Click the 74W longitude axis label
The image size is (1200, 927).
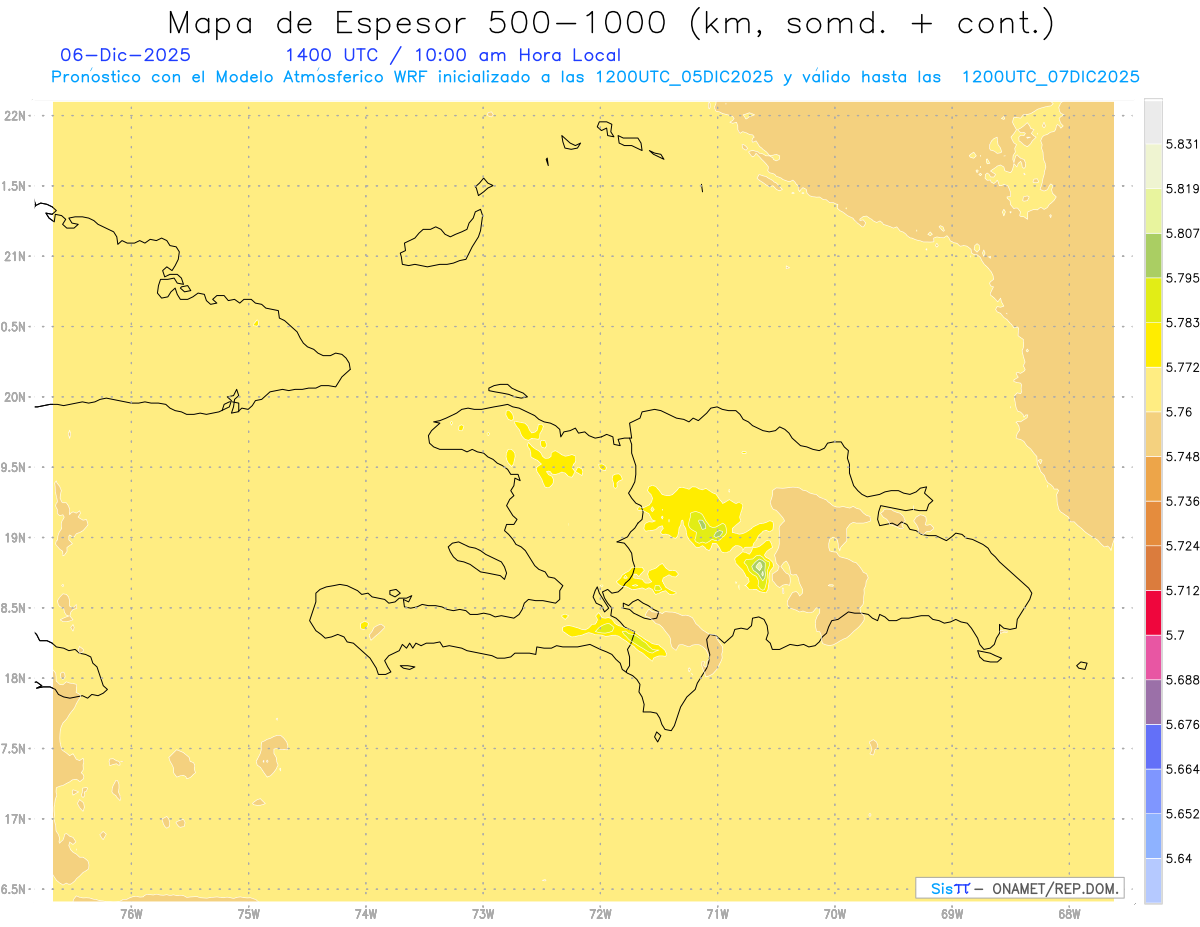point(366,913)
